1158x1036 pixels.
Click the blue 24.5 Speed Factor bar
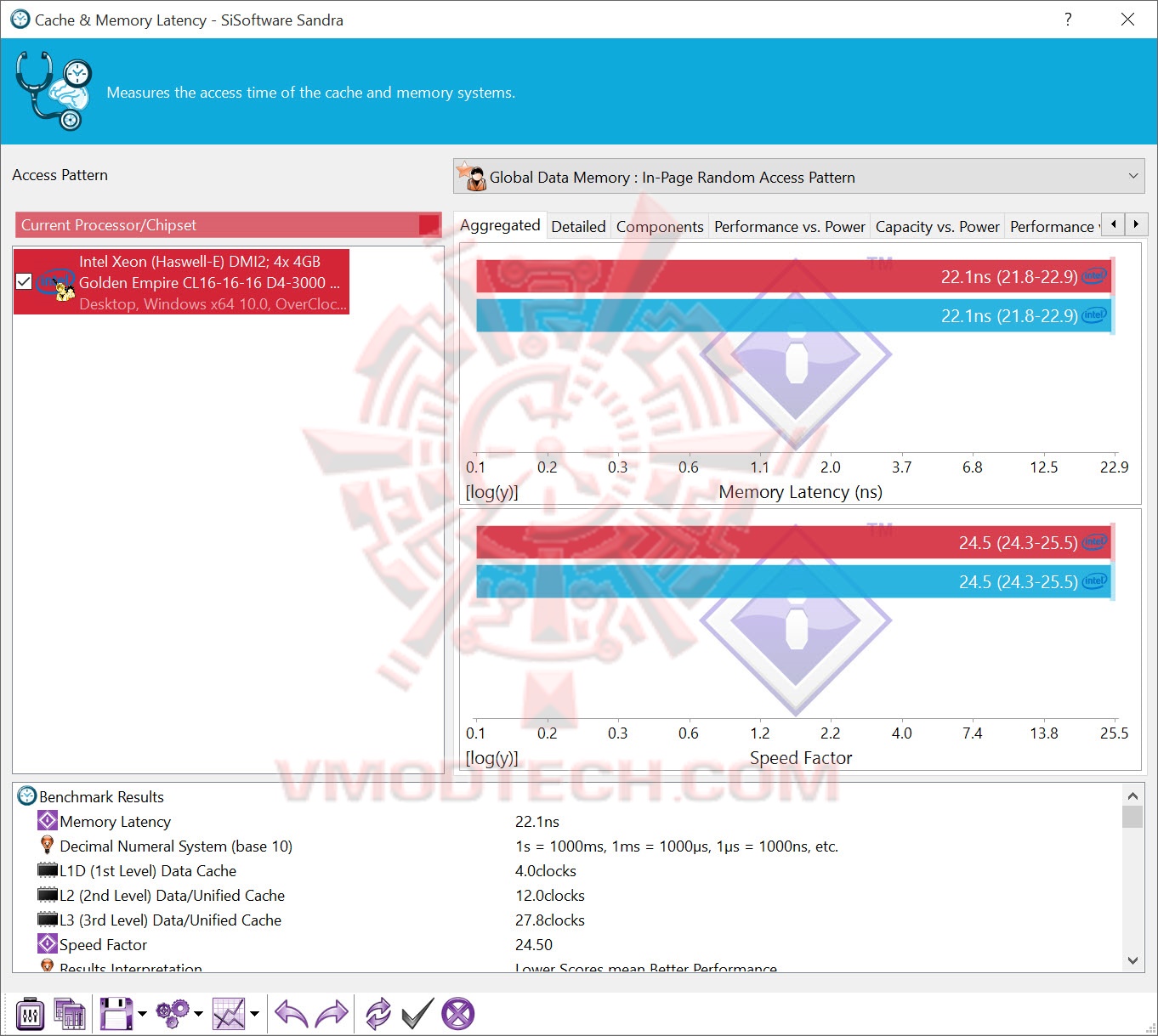pyautogui.click(x=793, y=581)
